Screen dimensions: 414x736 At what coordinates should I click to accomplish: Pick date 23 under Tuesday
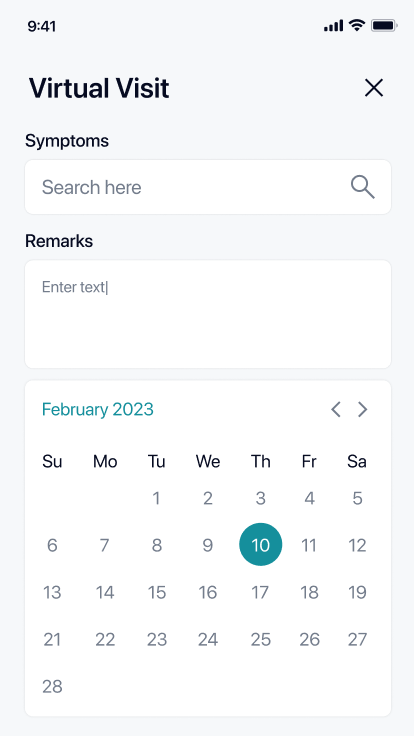click(157, 639)
